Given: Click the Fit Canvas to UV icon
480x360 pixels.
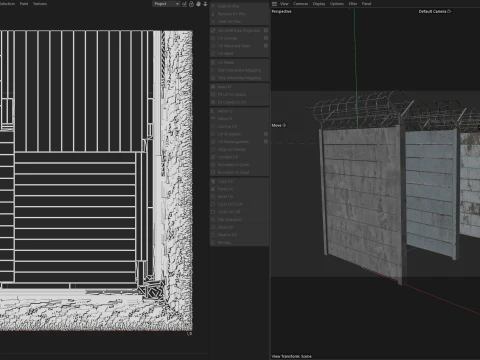Looking at the screenshot, I should click(213, 102).
